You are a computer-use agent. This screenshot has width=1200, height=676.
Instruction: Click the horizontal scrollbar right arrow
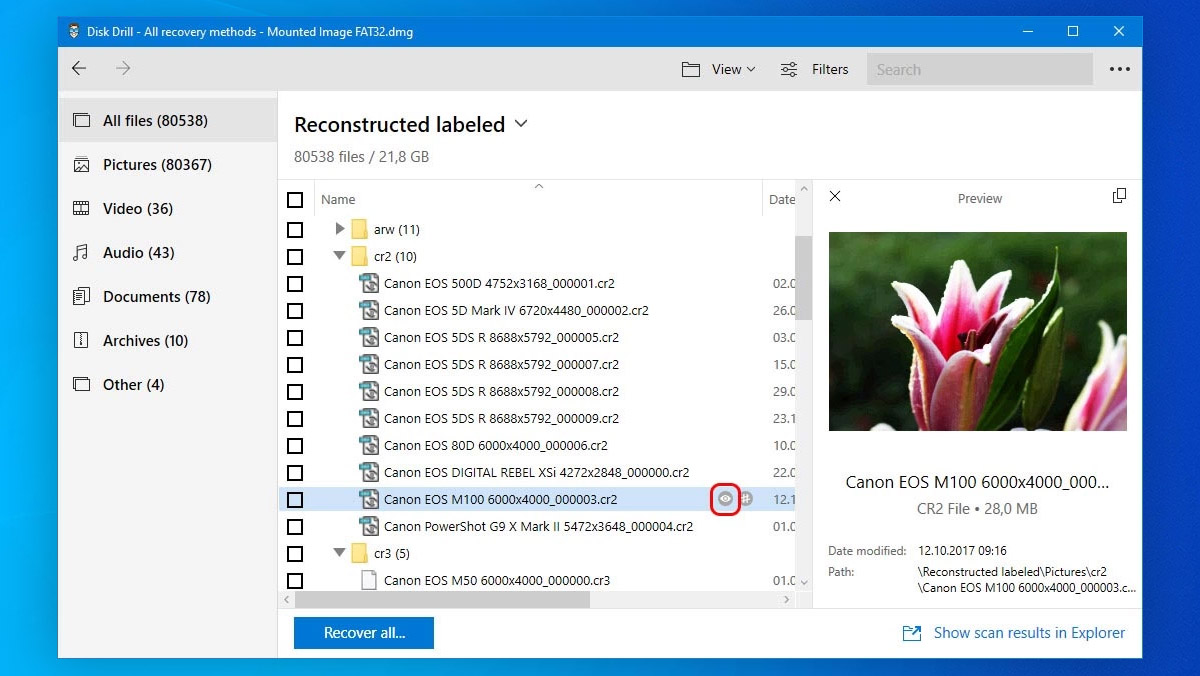tap(787, 600)
